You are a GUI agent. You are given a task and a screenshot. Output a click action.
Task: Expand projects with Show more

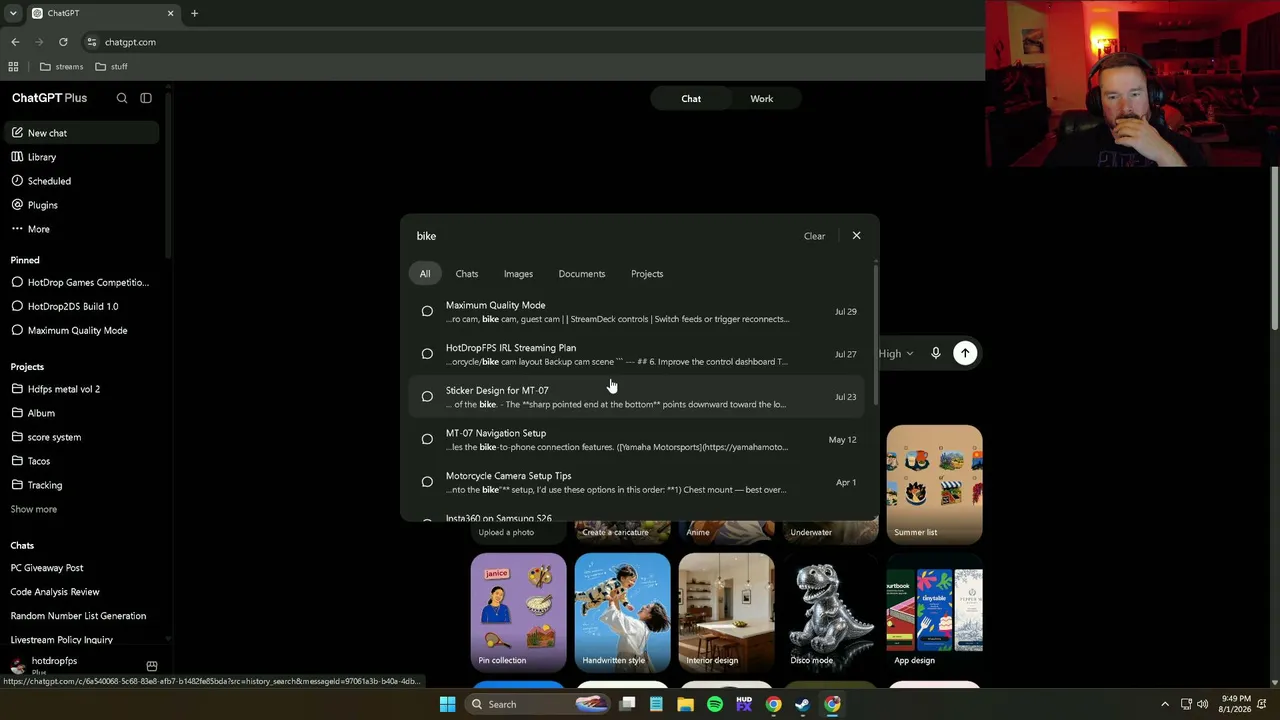[x=34, y=509]
